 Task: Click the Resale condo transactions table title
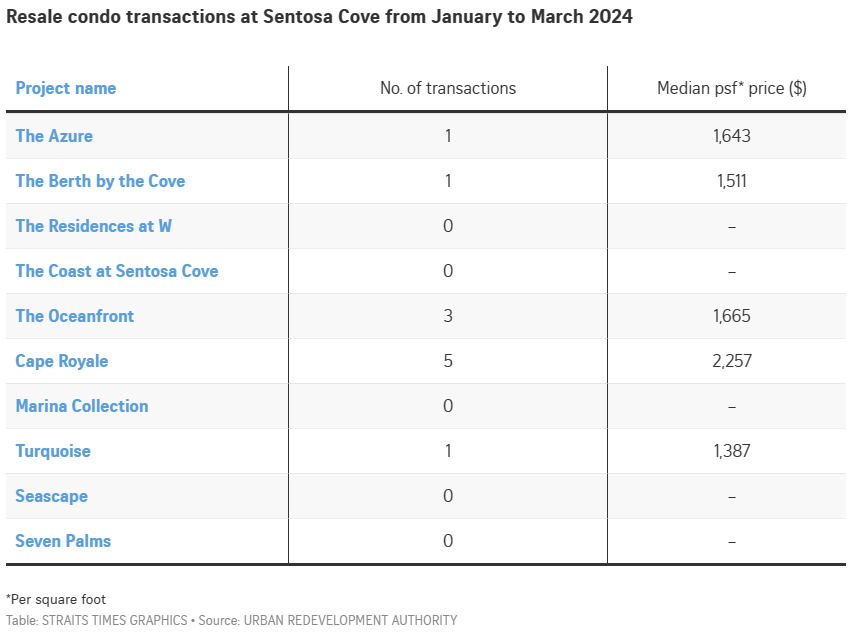coord(319,17)
